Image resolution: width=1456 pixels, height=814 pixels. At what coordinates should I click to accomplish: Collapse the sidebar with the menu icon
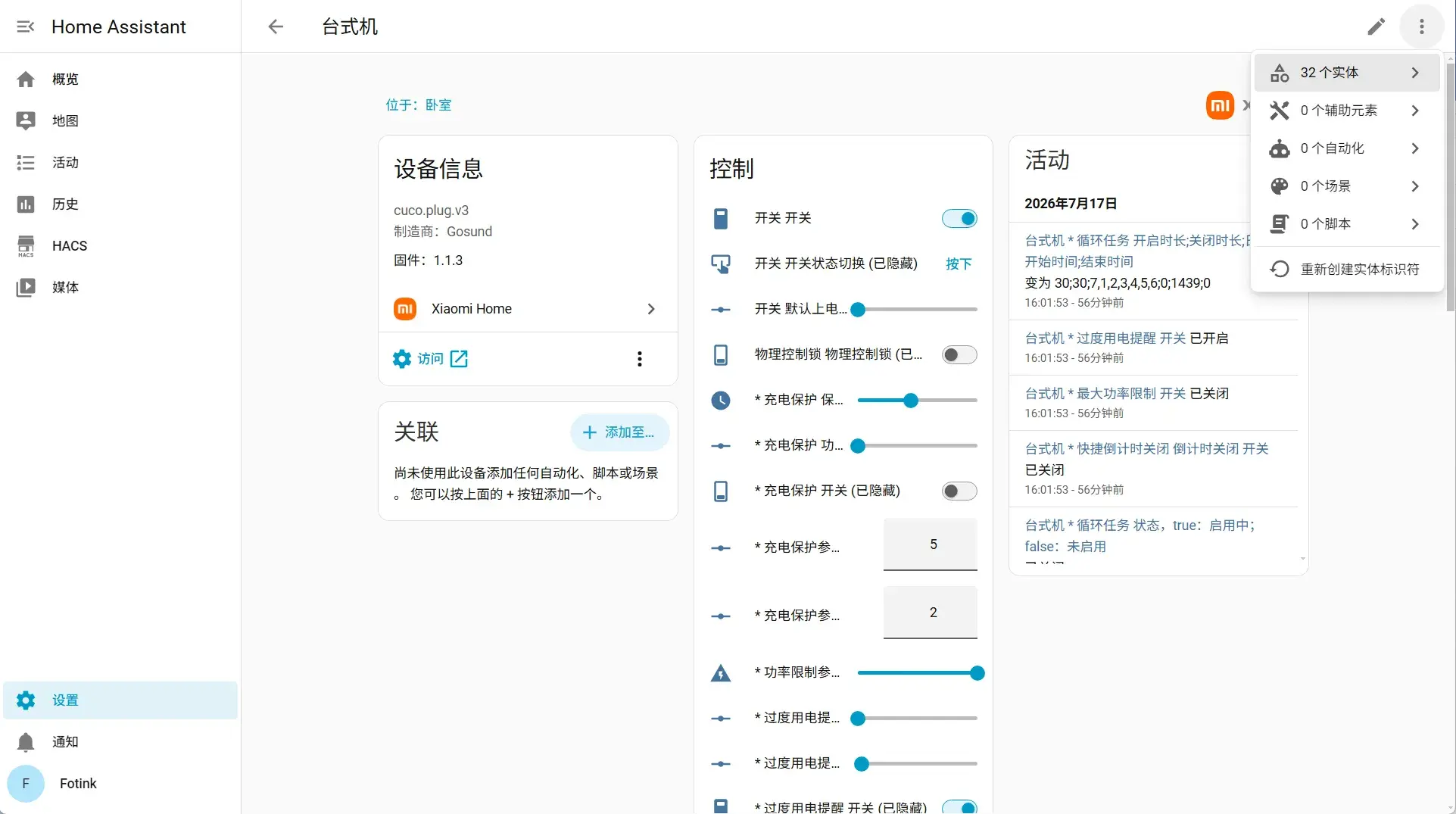(26, 27)
